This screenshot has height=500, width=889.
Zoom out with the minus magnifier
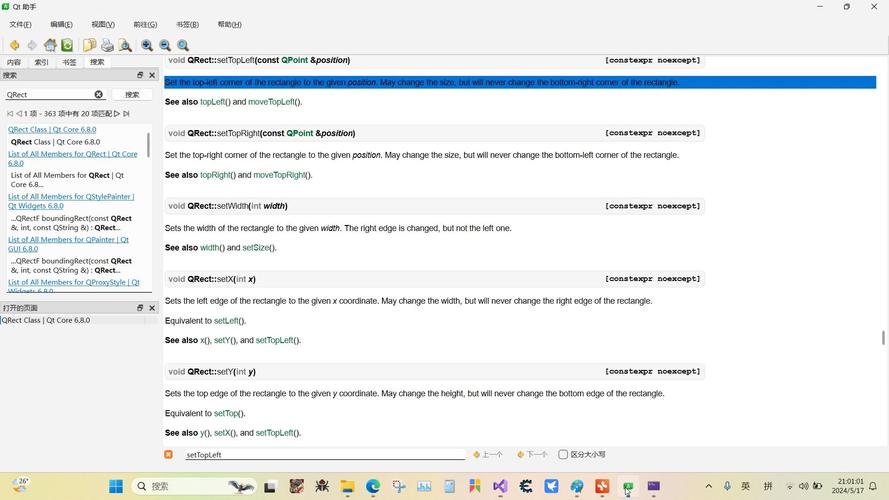[x=165, y=45]
